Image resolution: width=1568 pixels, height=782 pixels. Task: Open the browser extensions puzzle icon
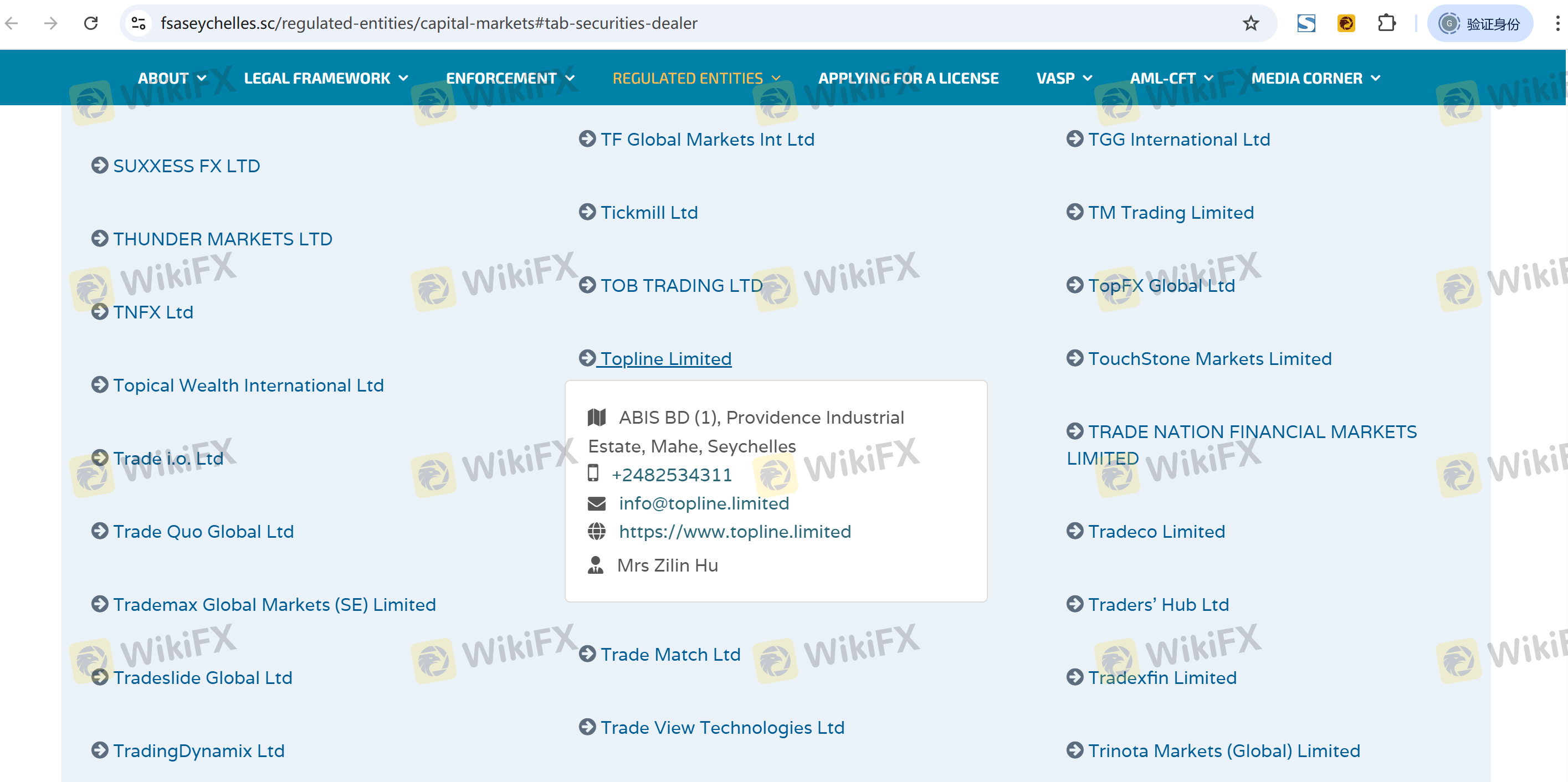tap(1386, 23)
